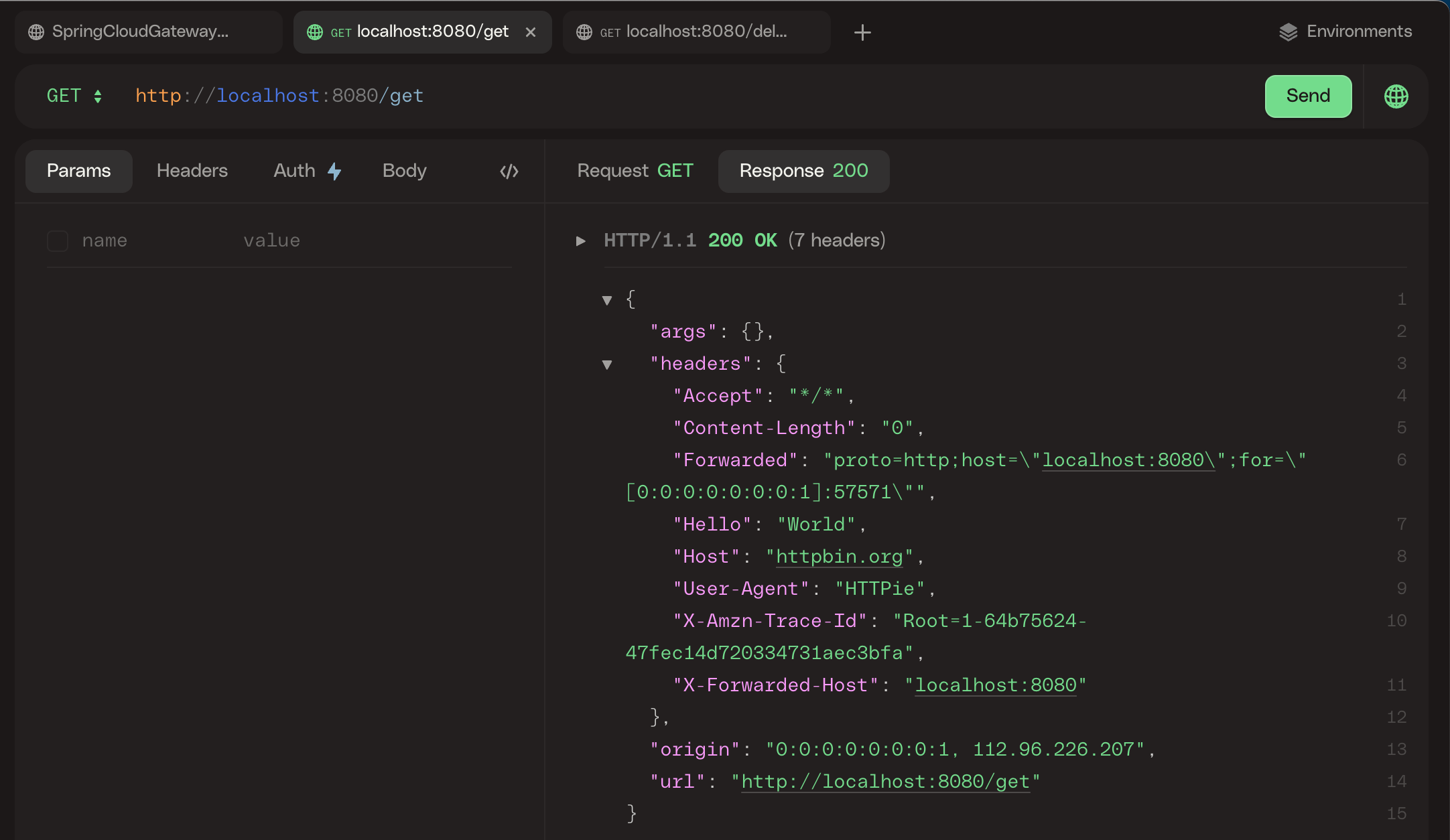Screen dimensions: 1450x840
Task: Collapse the "headers" JSON node
Action: pyautogui.click(x=607, y=364)
